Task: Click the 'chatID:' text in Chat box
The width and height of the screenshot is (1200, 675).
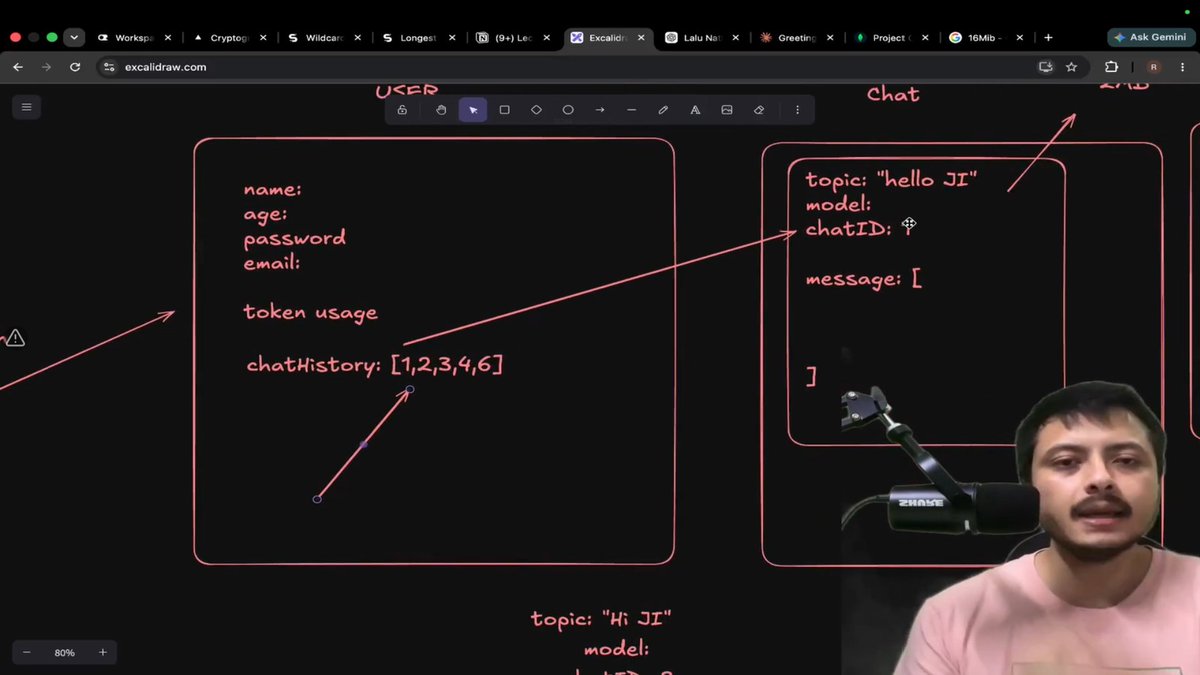Action: (x=848, y=229)
